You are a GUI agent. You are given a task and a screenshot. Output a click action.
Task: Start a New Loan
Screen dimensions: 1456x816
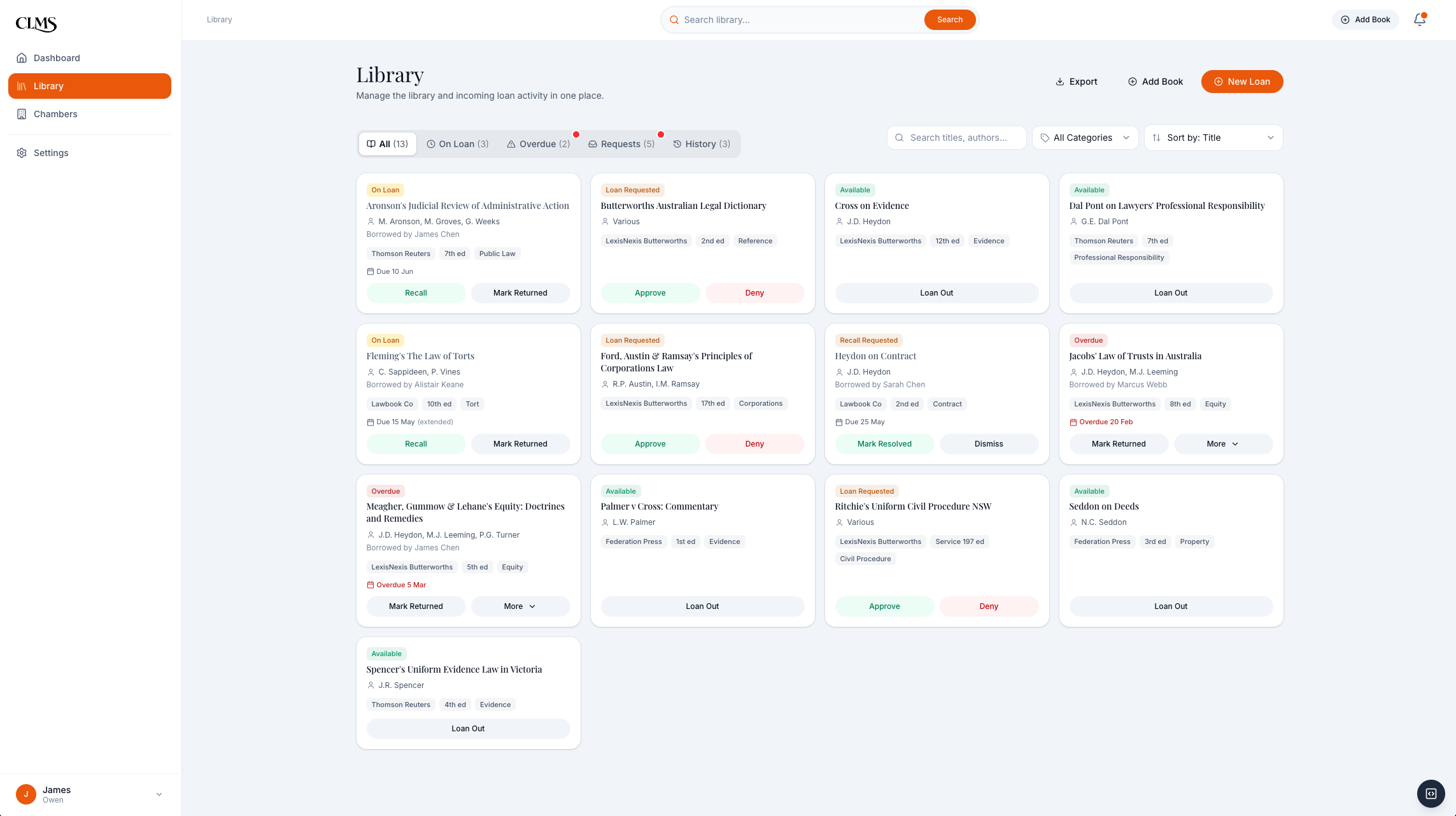coord(1242,82)
